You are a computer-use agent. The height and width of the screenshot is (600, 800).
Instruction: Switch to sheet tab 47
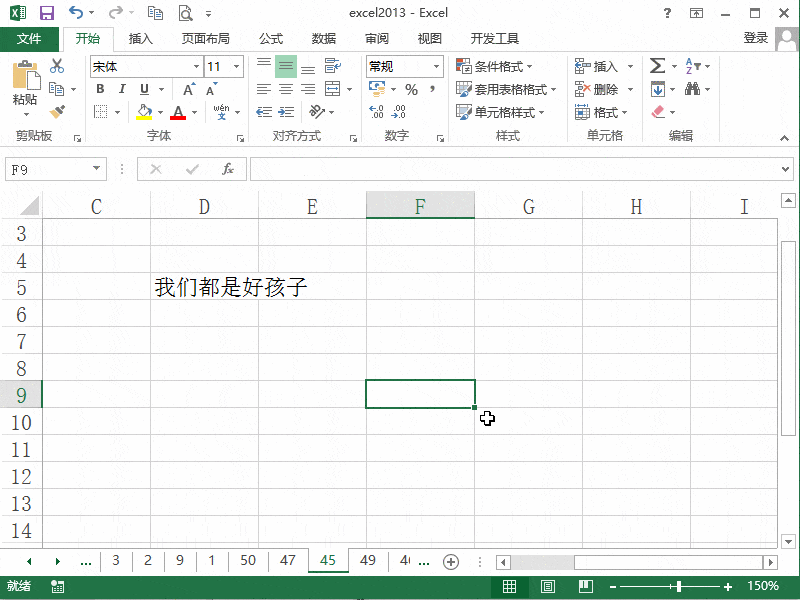pos(288,561)
